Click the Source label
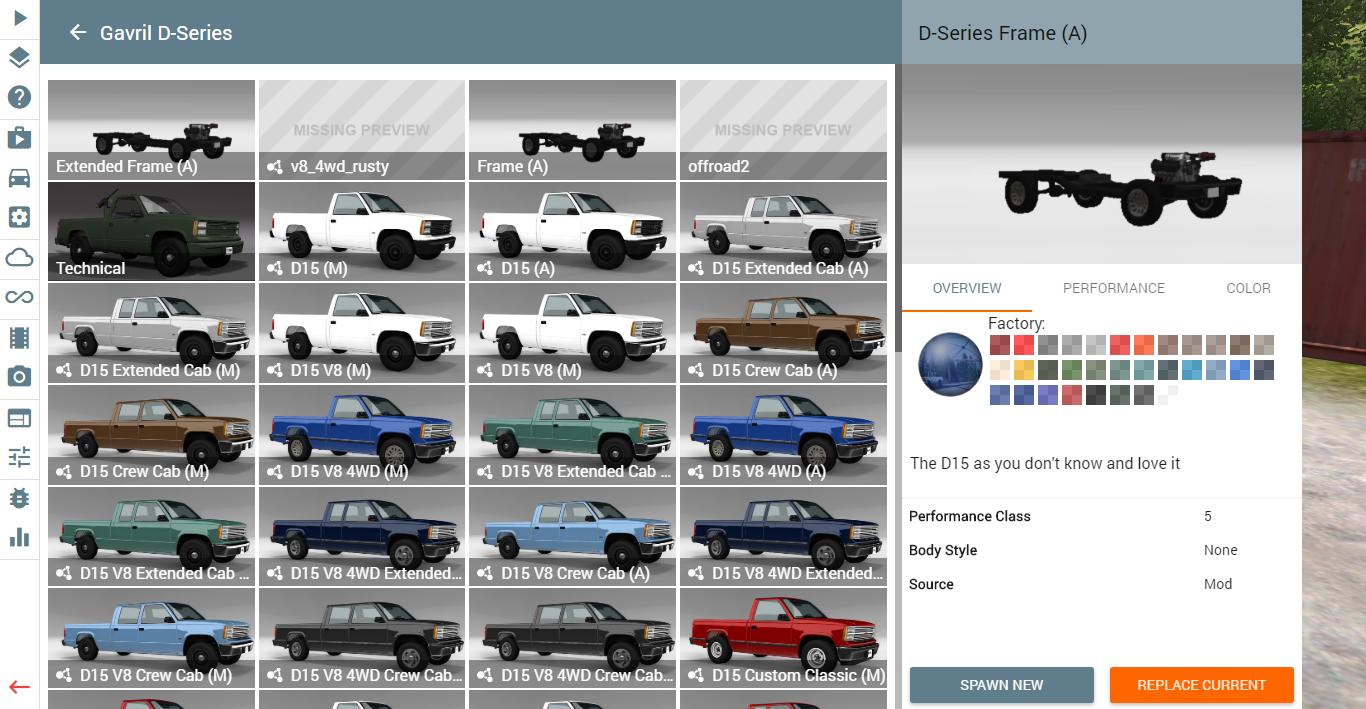The height and width of the screenshot is (709, 1366). [x=931, y=584]
